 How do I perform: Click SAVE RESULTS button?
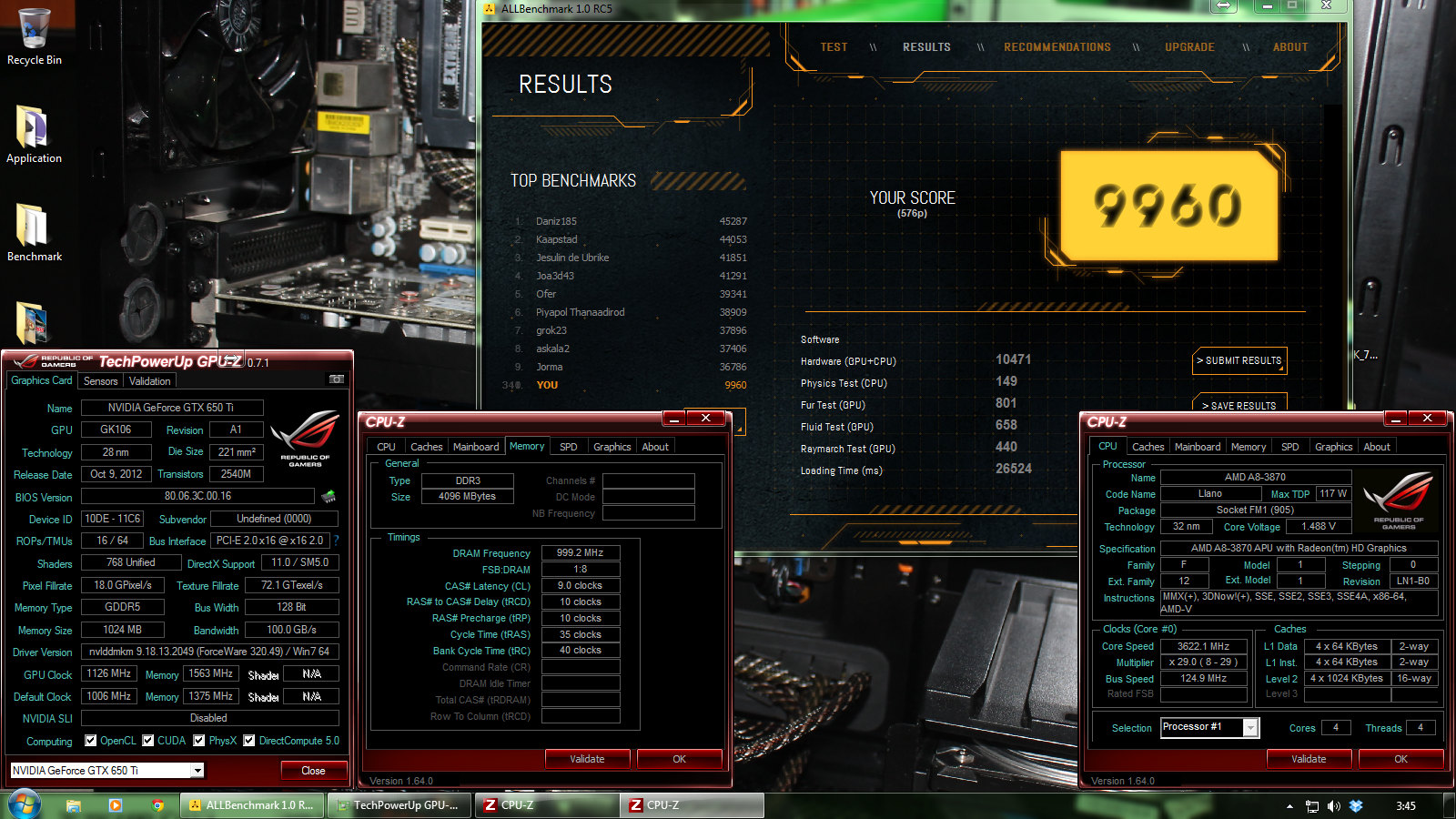click(1239, 404)
